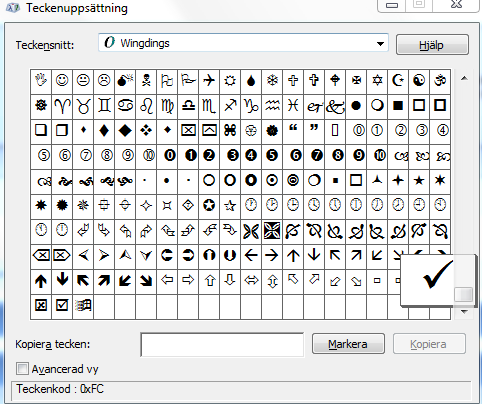
Task: Select the snowflake character
Action: (x=272, y=81)
